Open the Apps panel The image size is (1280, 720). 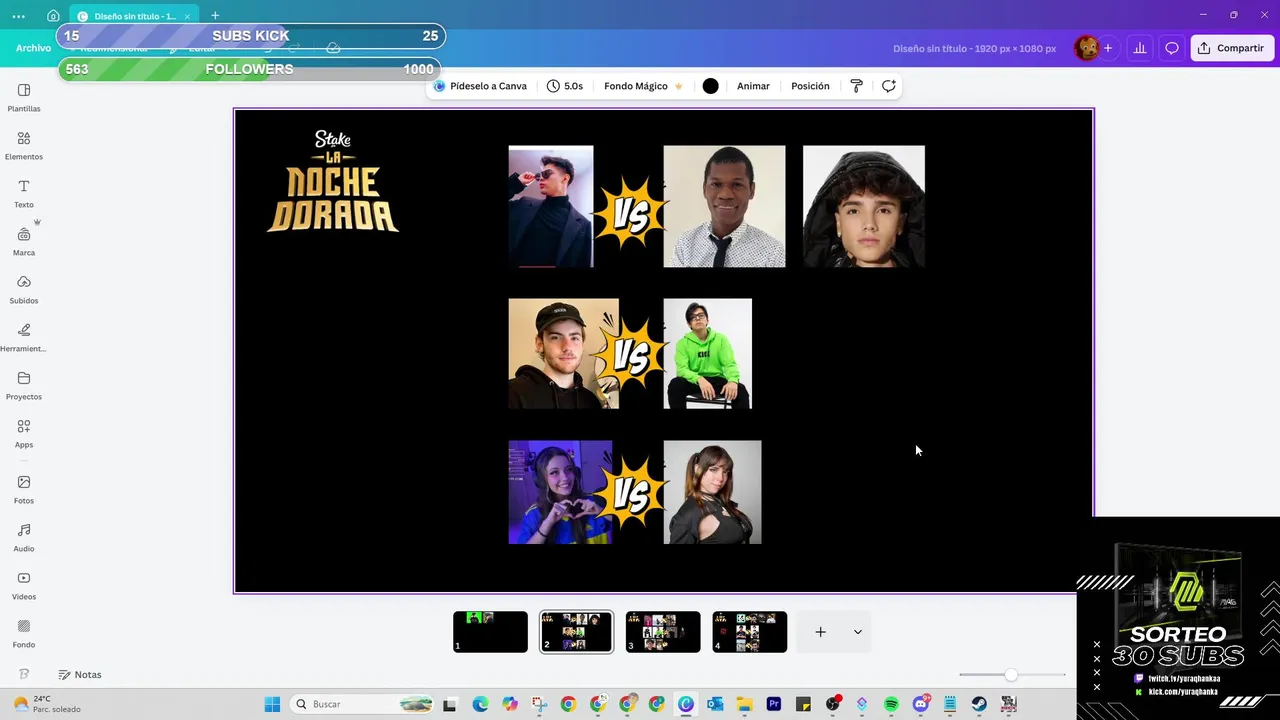click(x=24, y=434)
